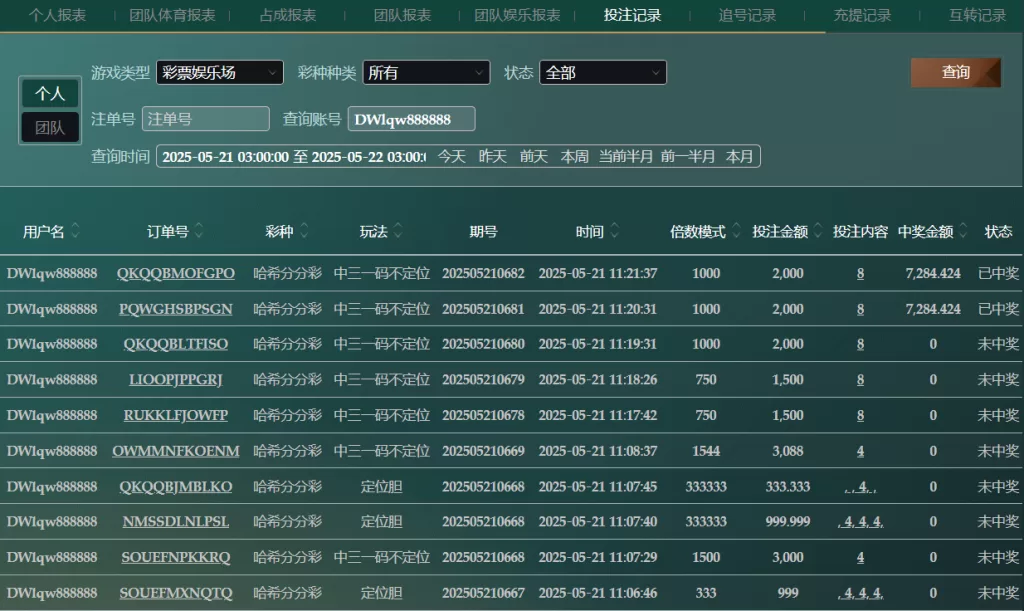This screenshot has height=611, width=1024.
Task: Sort table by 时间 column arrows
Action: tap(614, 230)
